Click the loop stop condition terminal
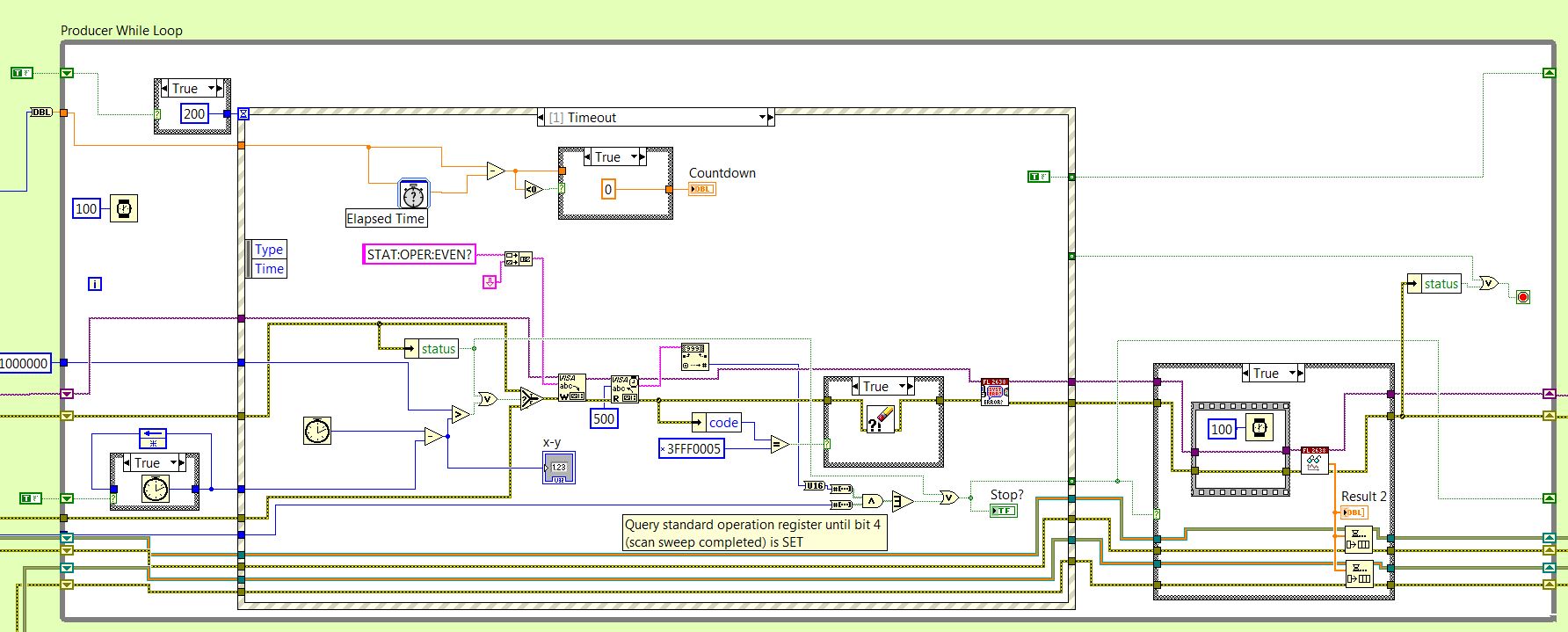 (1523, 297)
